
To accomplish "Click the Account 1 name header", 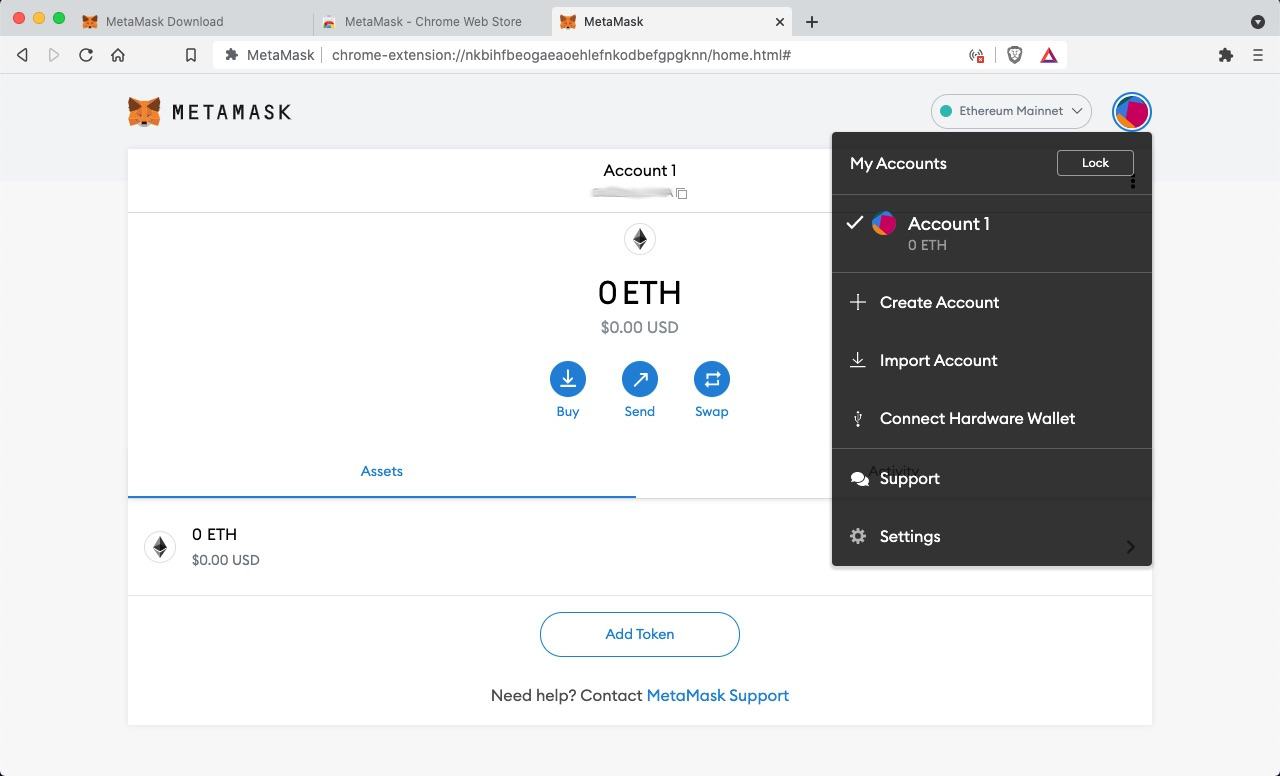I will click(x=640, y=170).
